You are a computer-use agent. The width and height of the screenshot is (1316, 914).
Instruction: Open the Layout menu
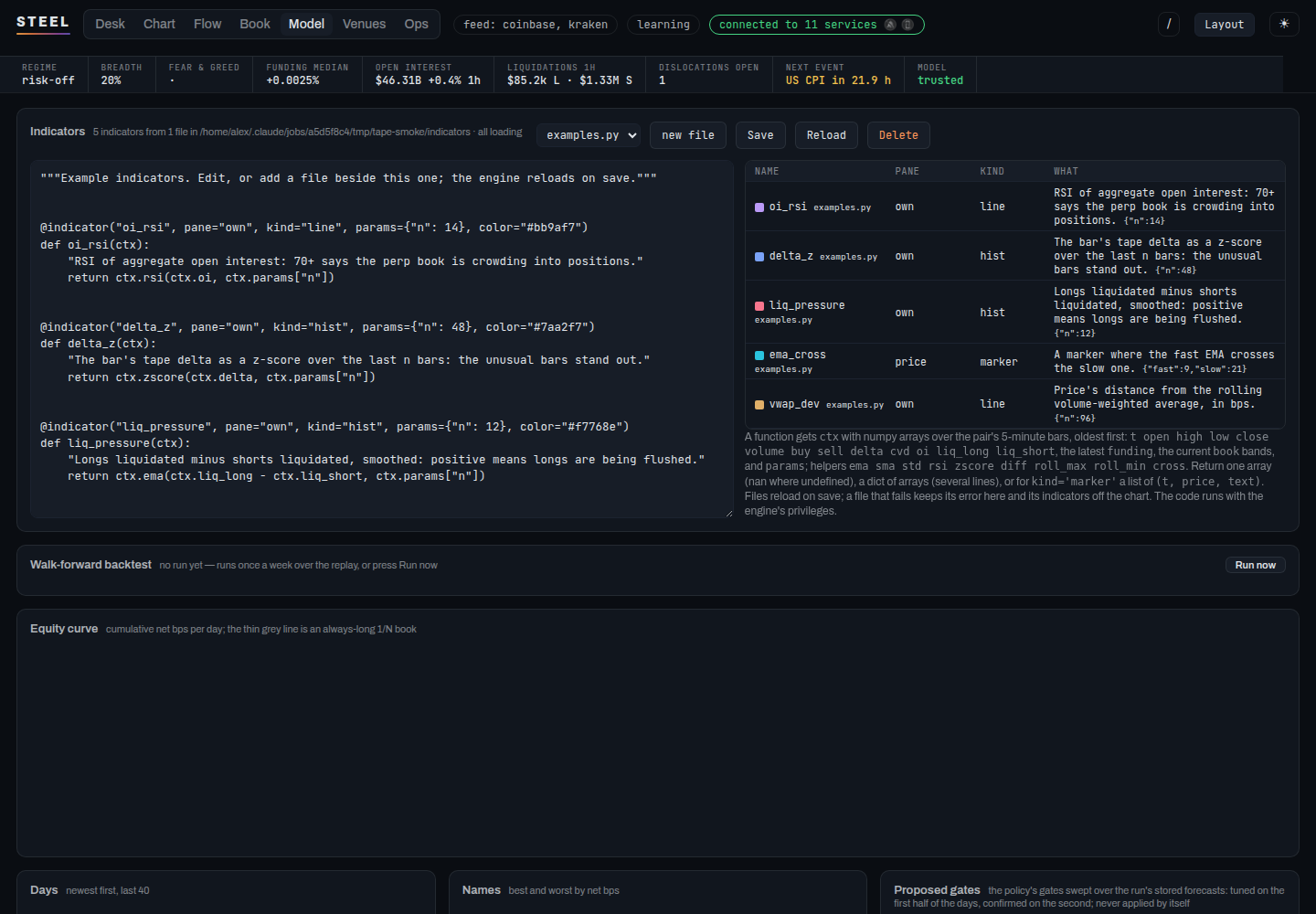click(x=1224, y=24)
